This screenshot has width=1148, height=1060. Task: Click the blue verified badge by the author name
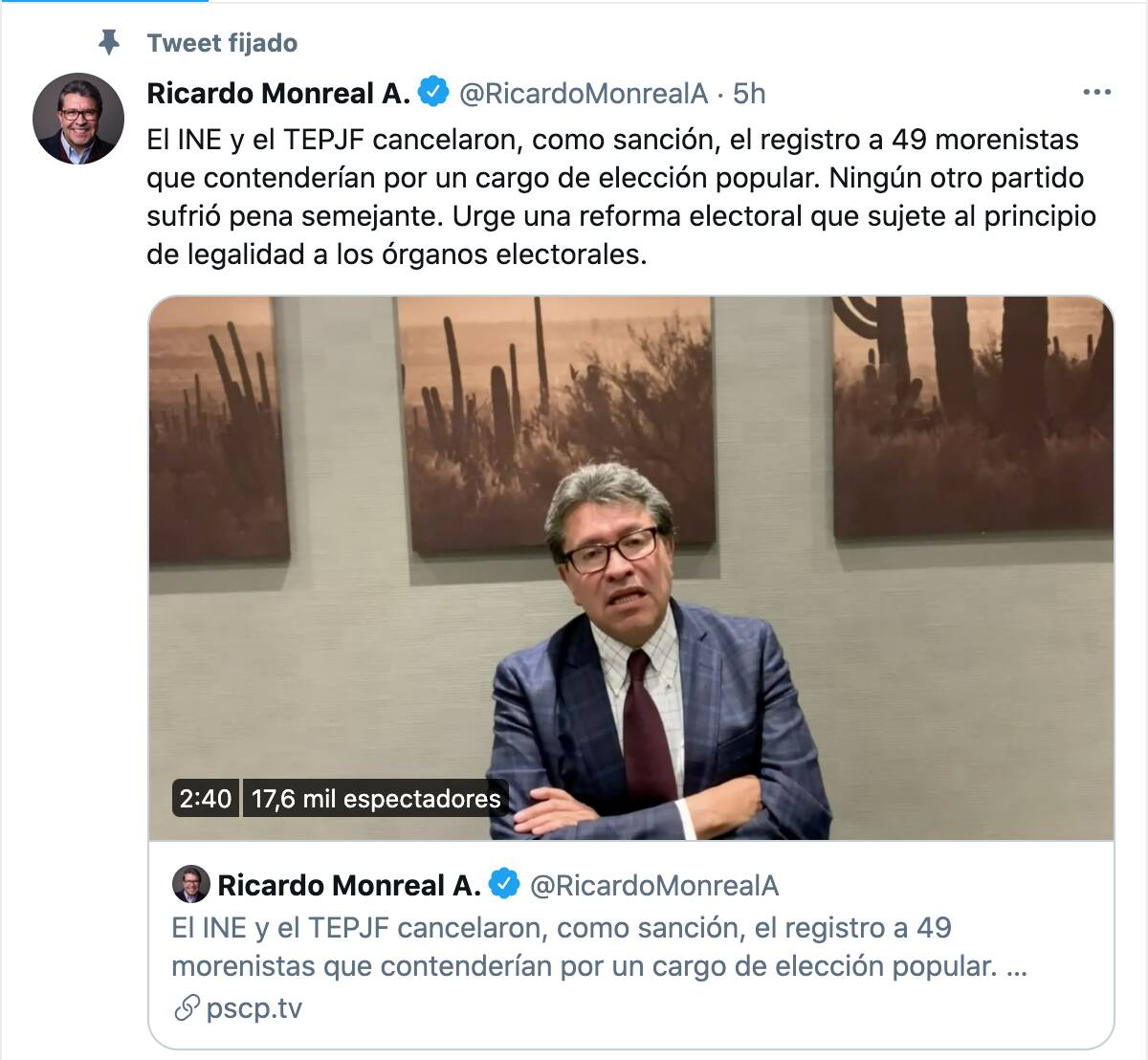pyautogui.click(x=433, y=92)
